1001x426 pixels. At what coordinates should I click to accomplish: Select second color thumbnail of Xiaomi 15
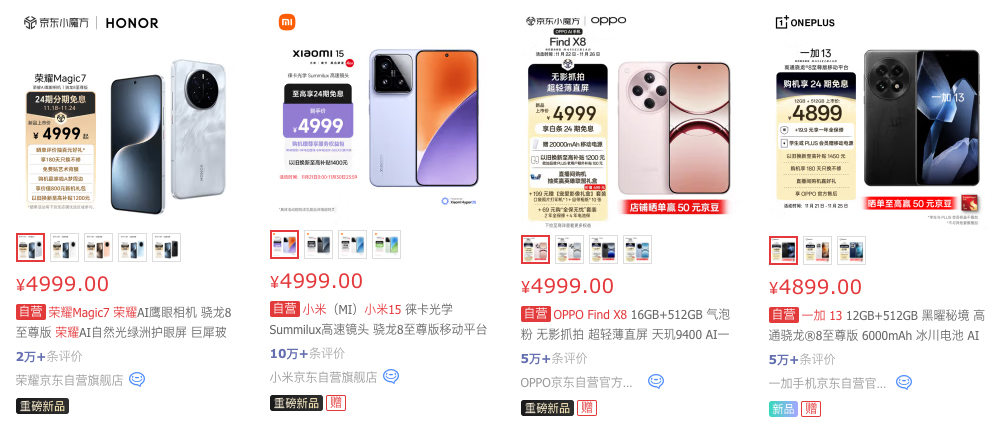(x=319, y=245)
